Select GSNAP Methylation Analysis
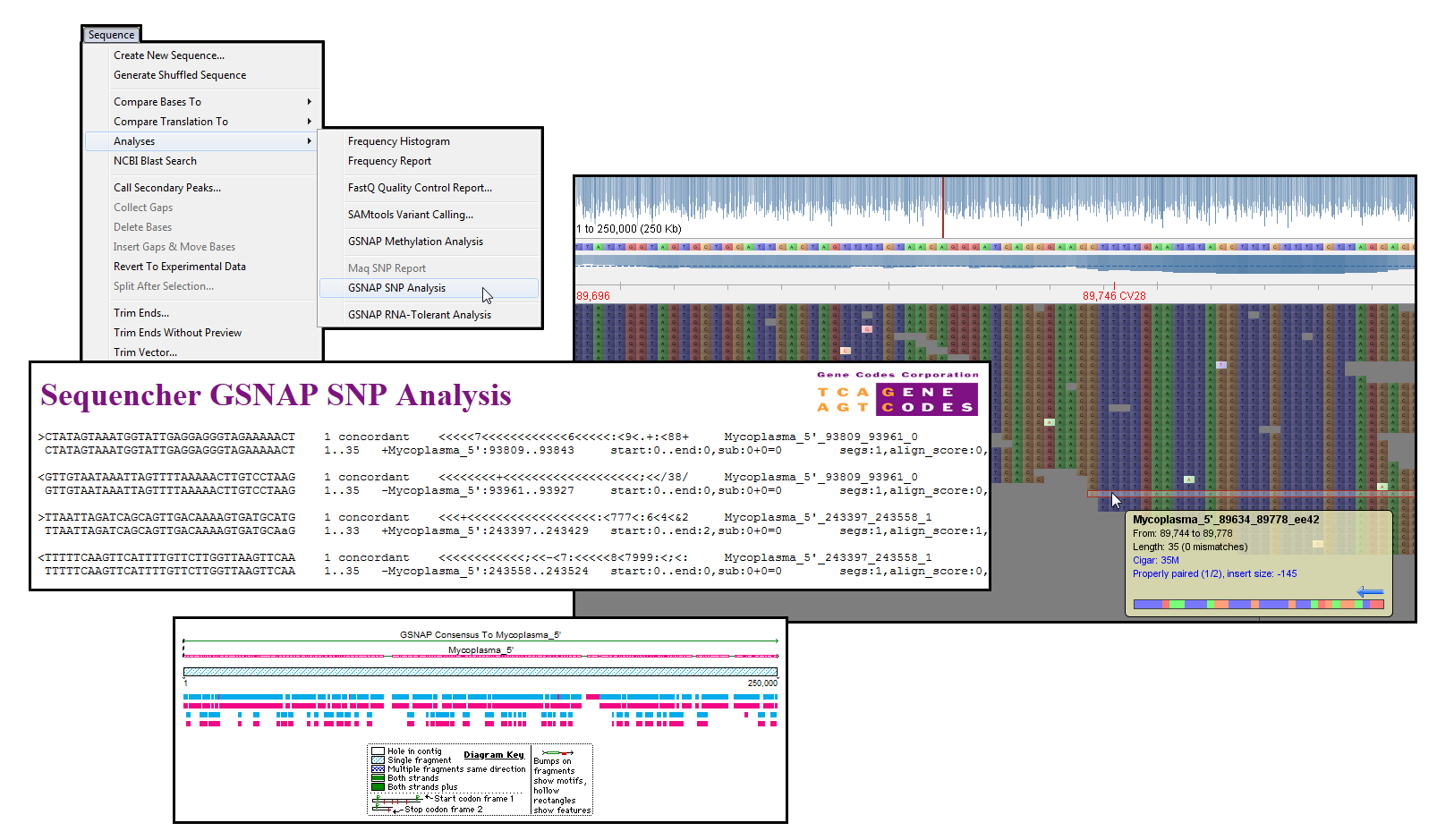 click(x=415, y=242)
